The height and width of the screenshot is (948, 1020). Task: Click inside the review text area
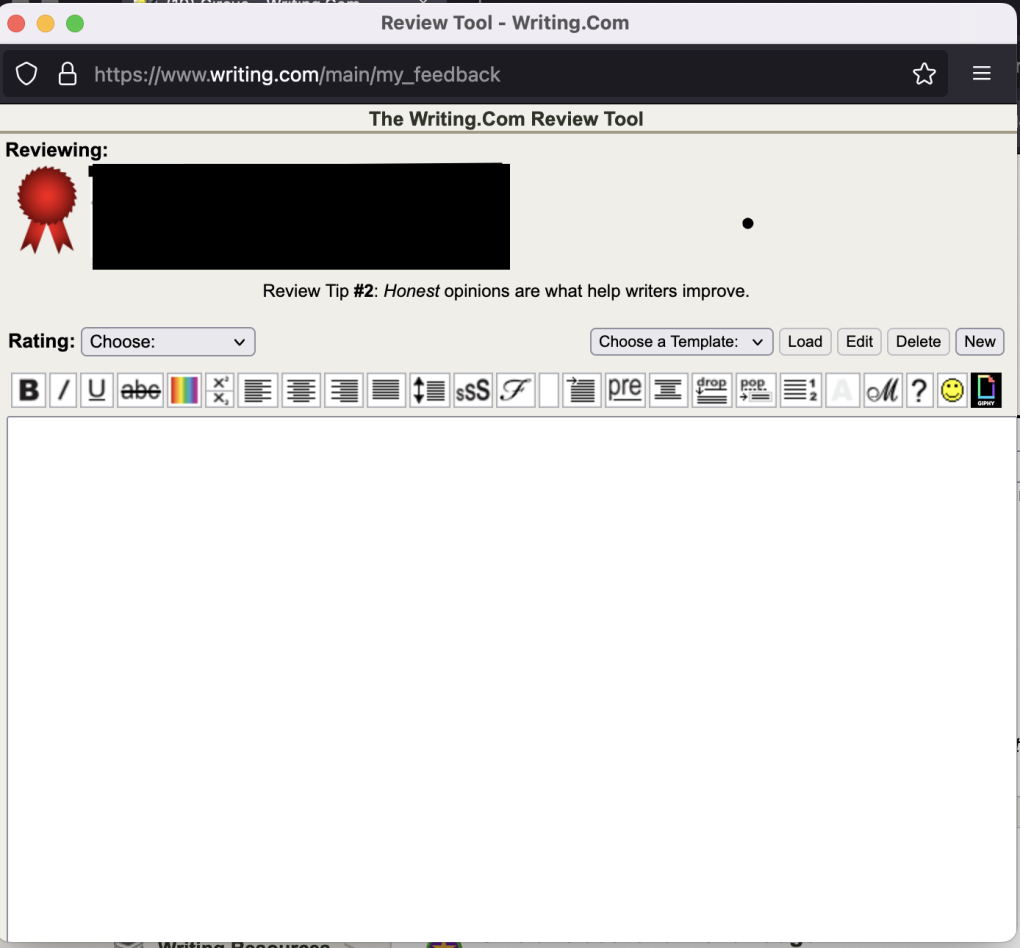point(511,677)
